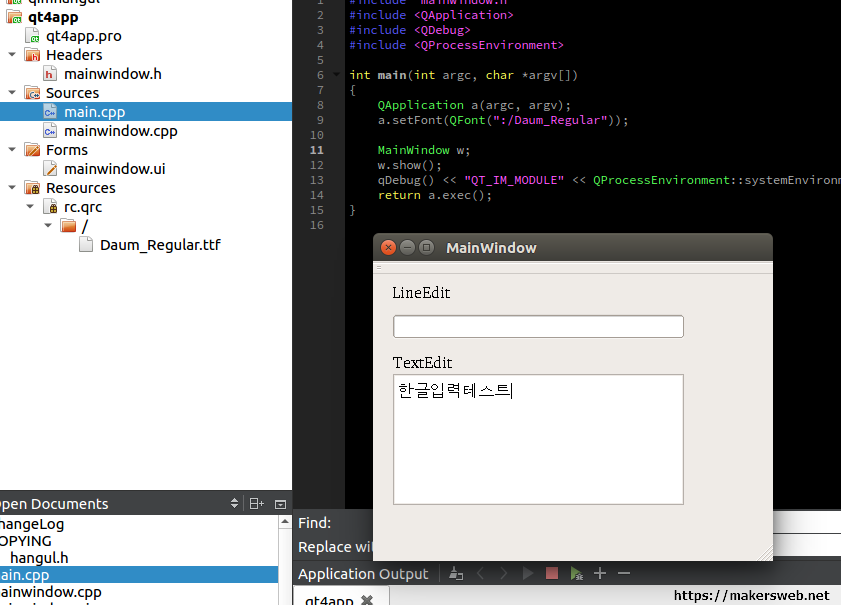
Task: Click the setFont code line
Action: coord(503,120)
